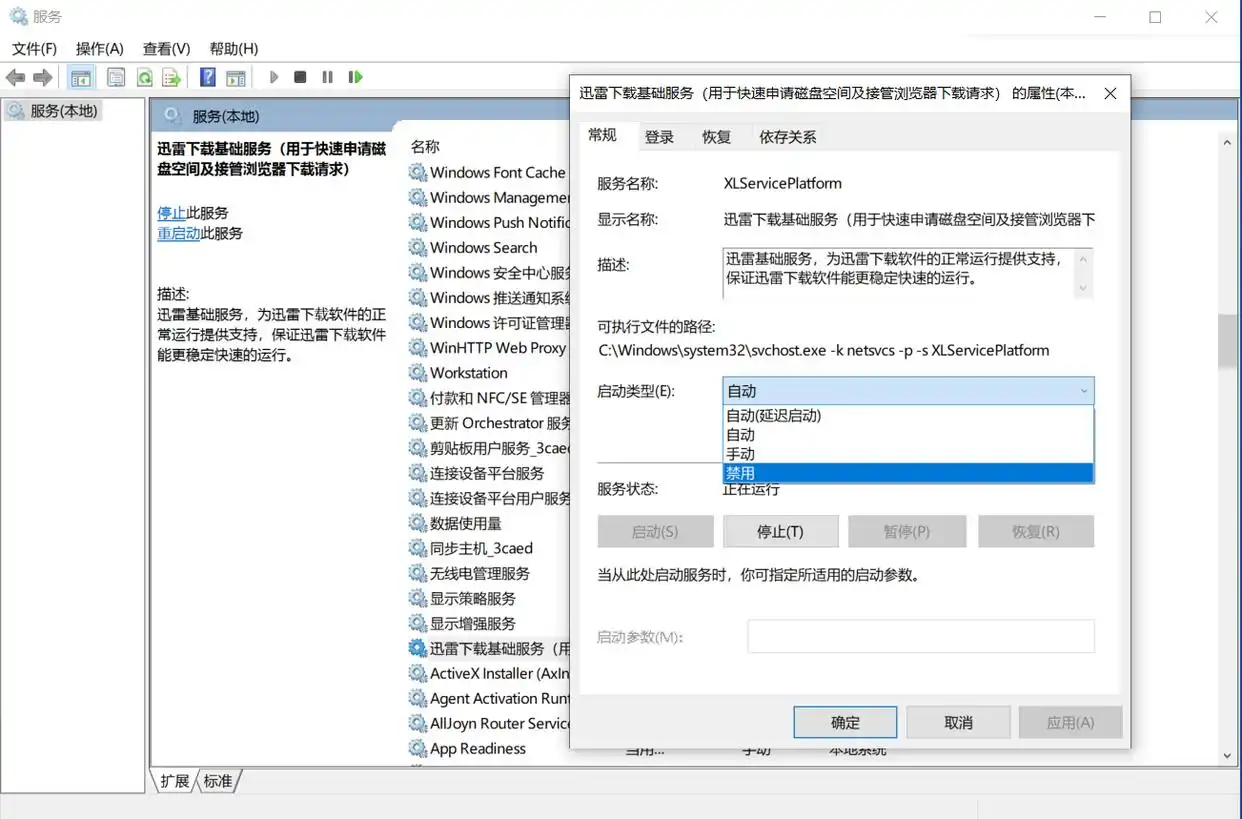Click the Properties toolbar icon
Image resolution: width=1242 pixels, height=819 pixels.
tap(115, 77)
